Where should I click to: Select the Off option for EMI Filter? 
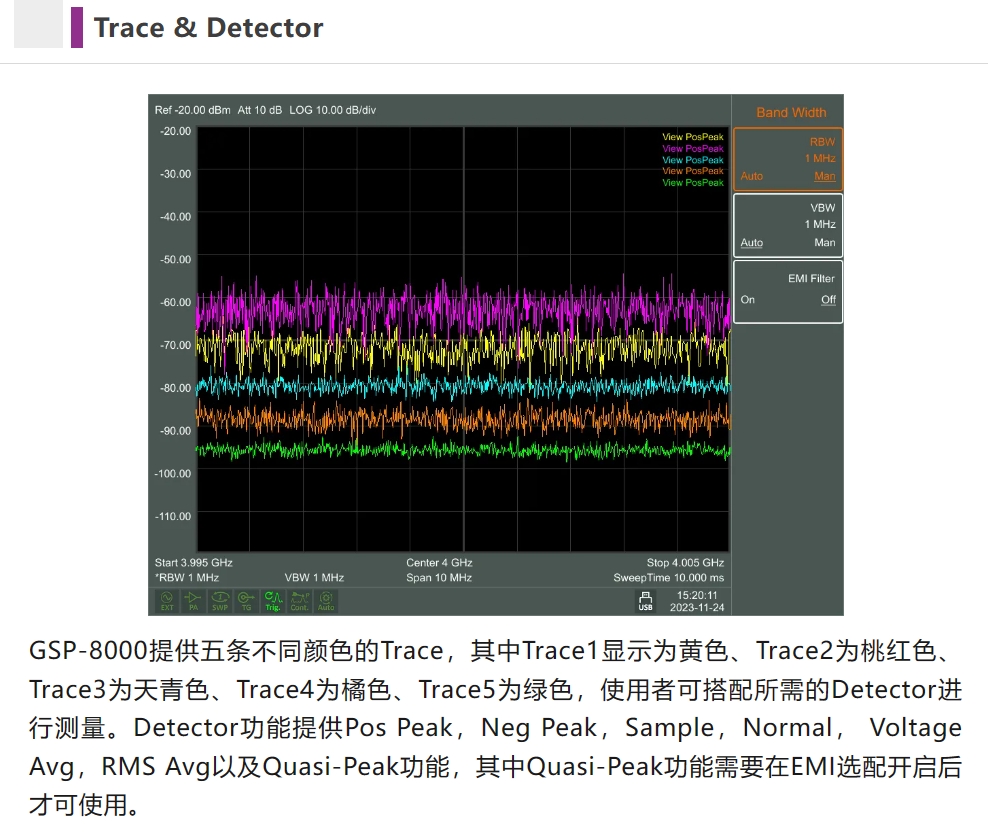click(827, 300)
